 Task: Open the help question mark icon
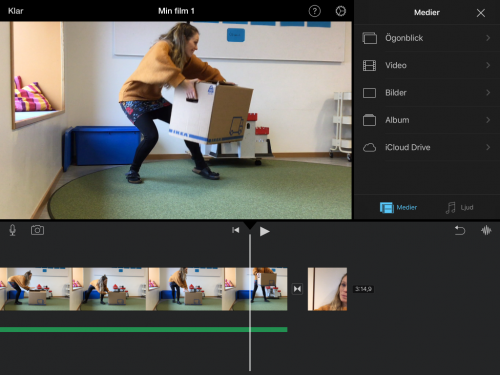tap(314, 11)
